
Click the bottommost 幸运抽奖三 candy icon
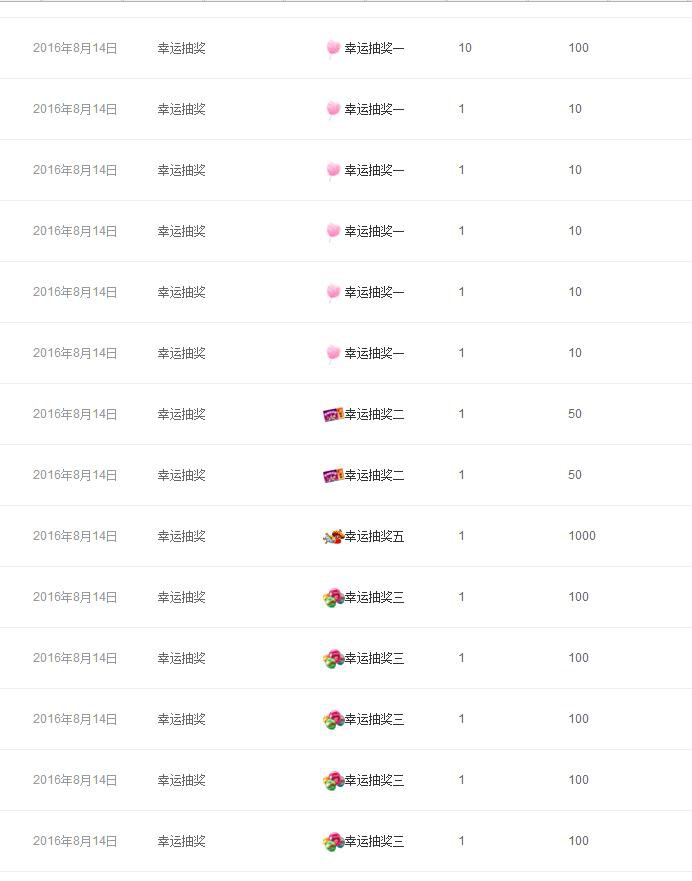coord(333,842)
